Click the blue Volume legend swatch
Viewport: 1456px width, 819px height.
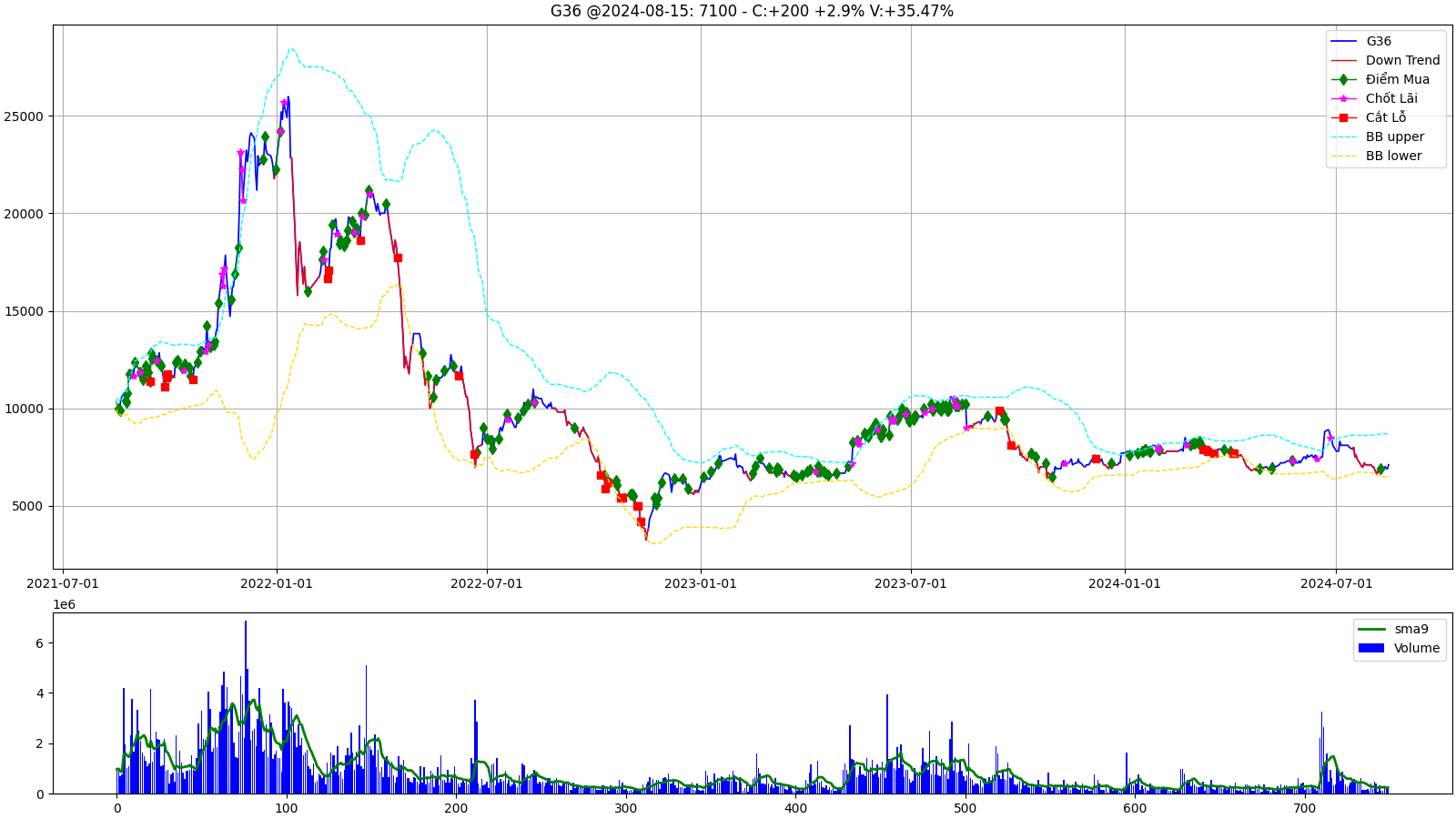pyautogui.click(x=1370, y=648)
